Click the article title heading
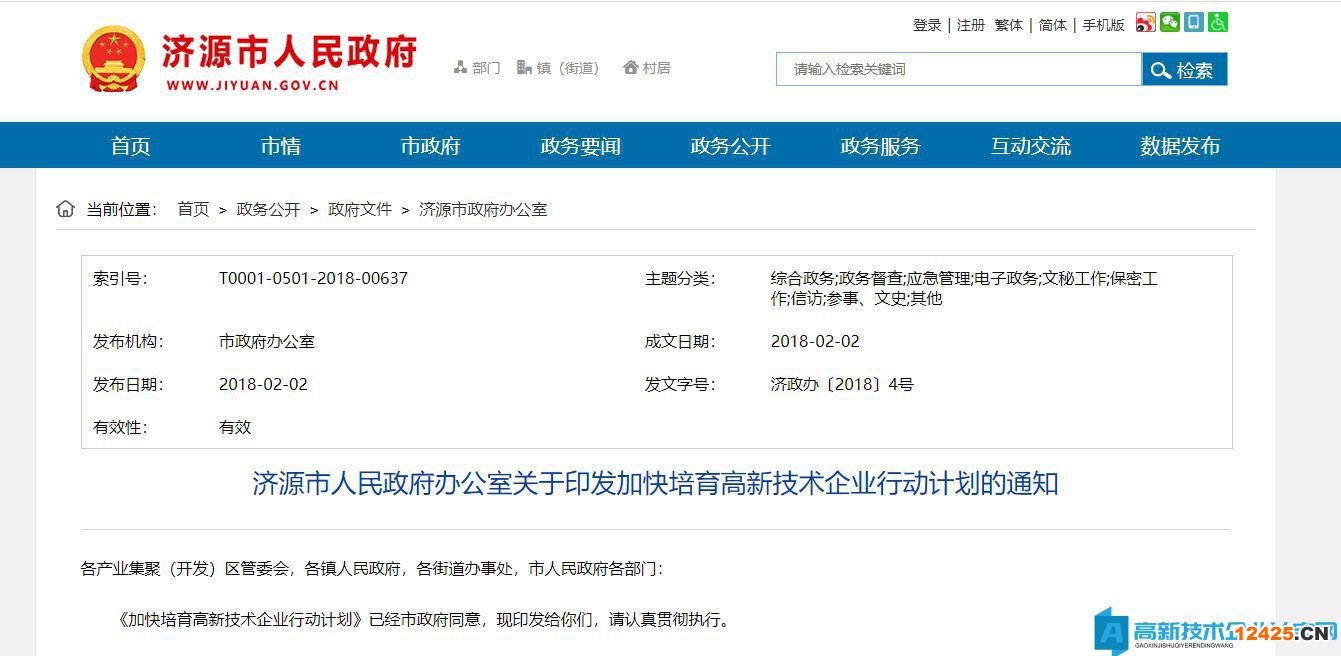This screenshot has width=1341, height=656. point(655,485)
